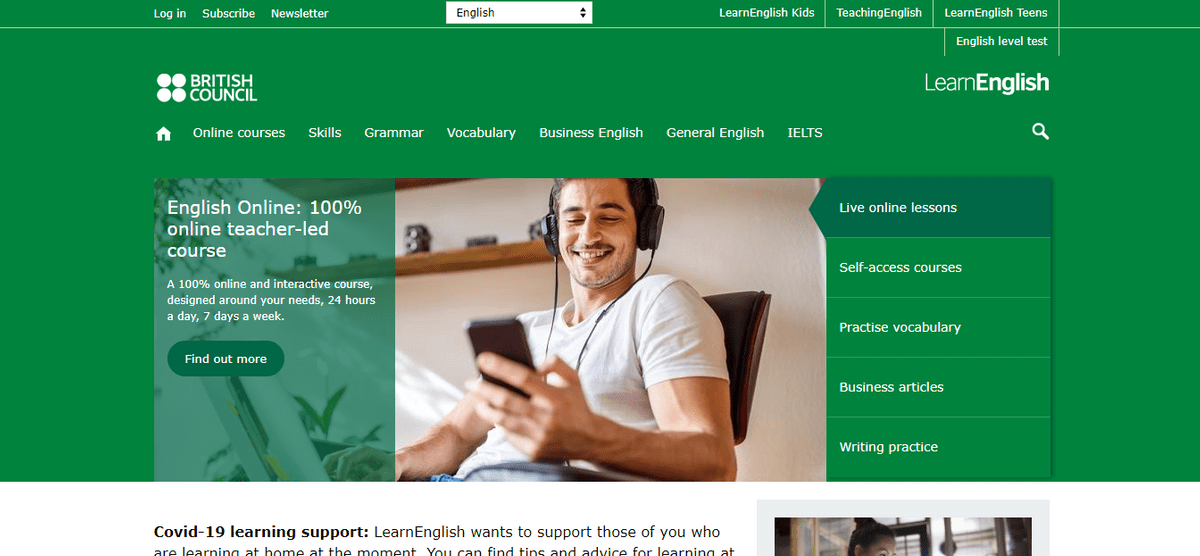Click the Covid-19 learning support text
The image size is (1200, 556).
(262, 532)
